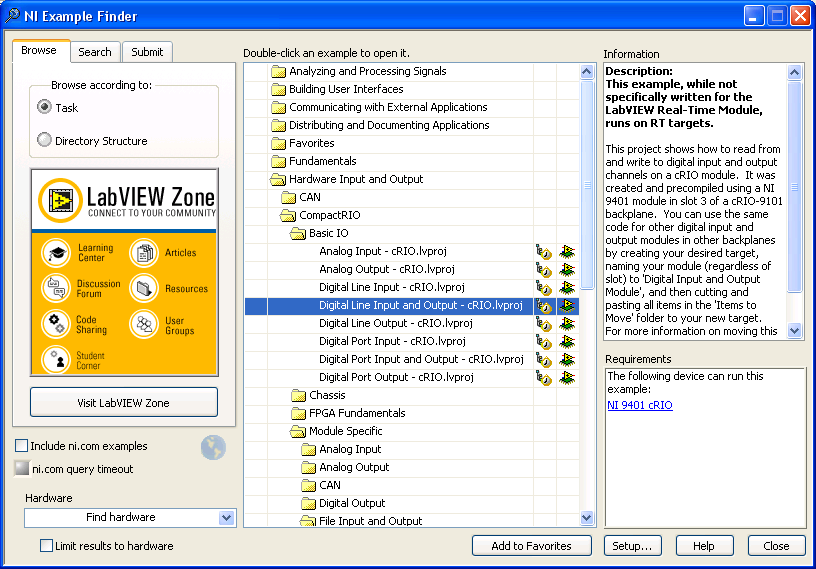Check Limit results to hardware
This screenshot has height=569, width=816.
point(46,546)
